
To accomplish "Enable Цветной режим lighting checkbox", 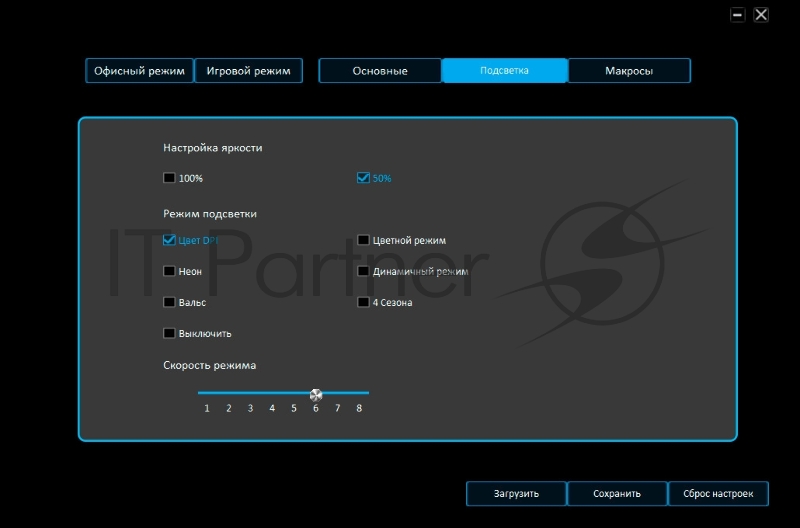I will (x=364, y=240).
